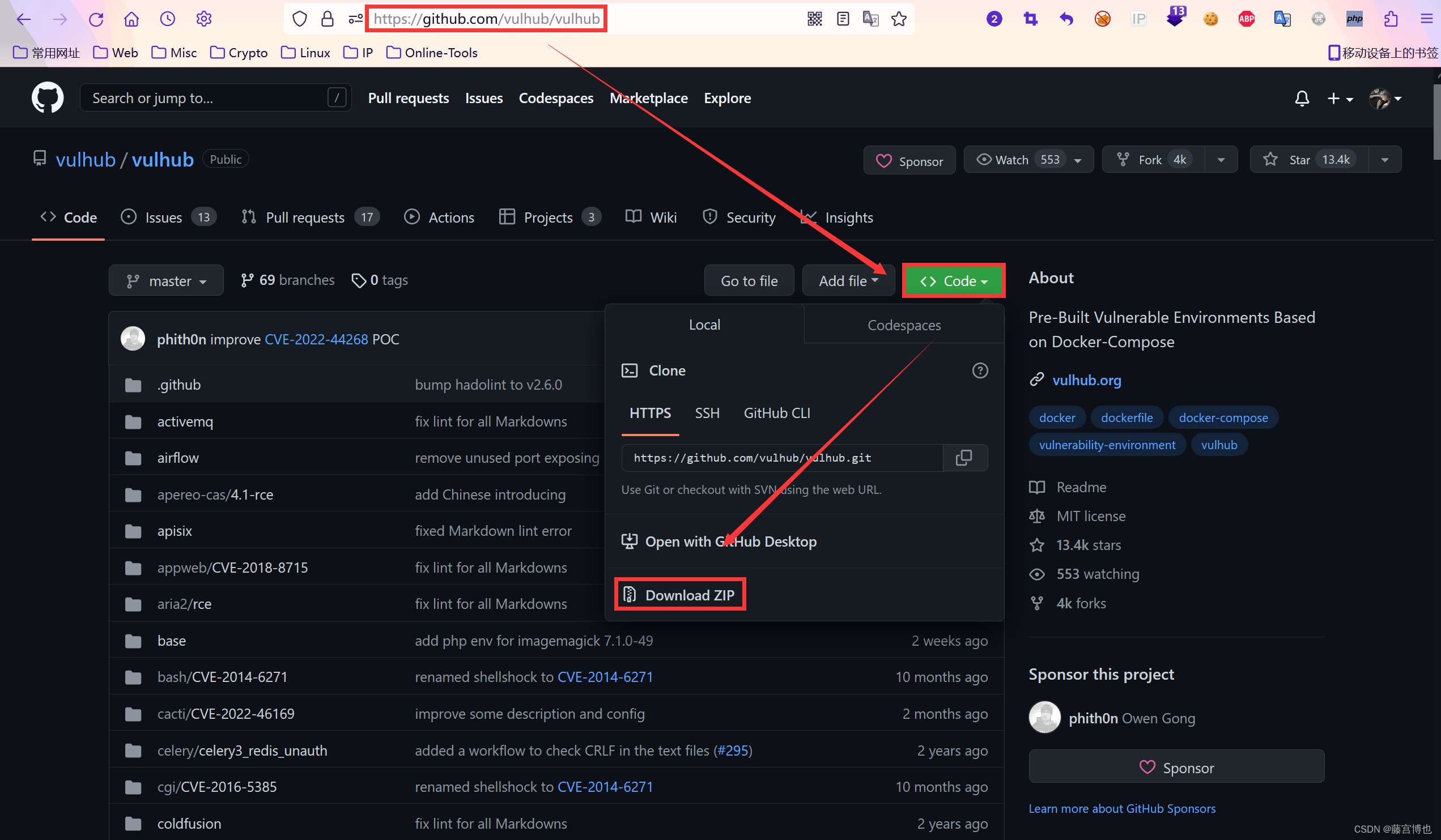1441x840 pixels.
Task: Expand the Fork options arrow
Action: [1221, 159]
